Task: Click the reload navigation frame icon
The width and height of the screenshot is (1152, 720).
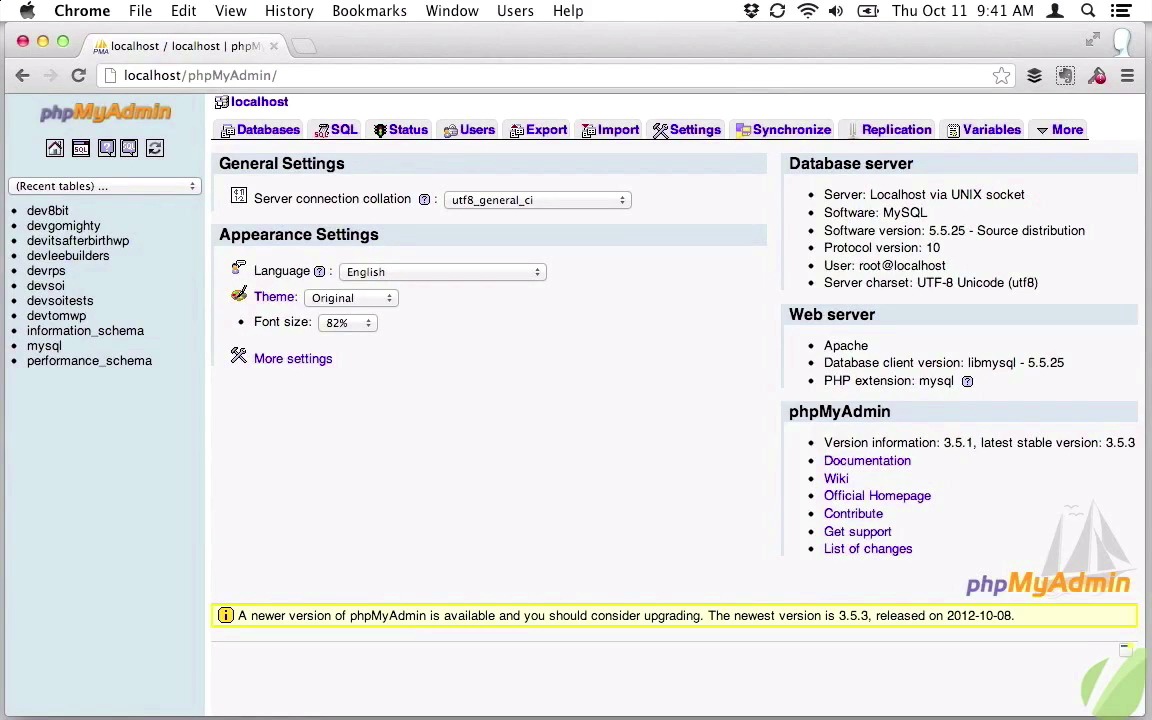Action: pos(155,148)
